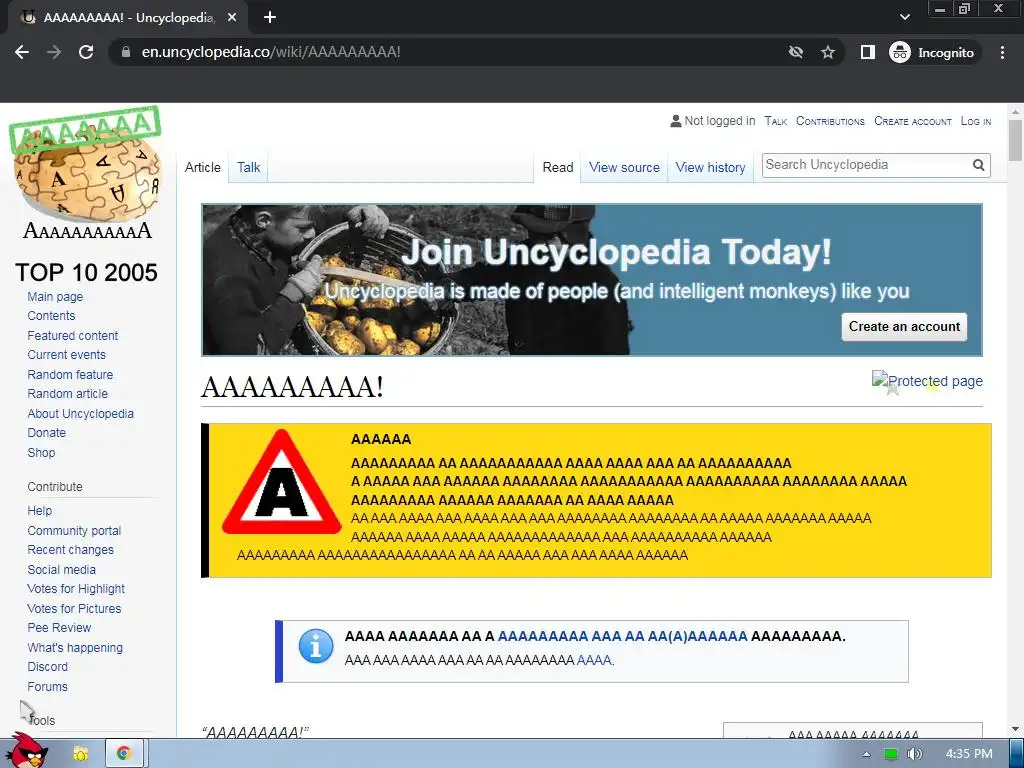Click the padlock site info icon
The height and width of the screenshot is (768, 1024).
click(126, 52)
